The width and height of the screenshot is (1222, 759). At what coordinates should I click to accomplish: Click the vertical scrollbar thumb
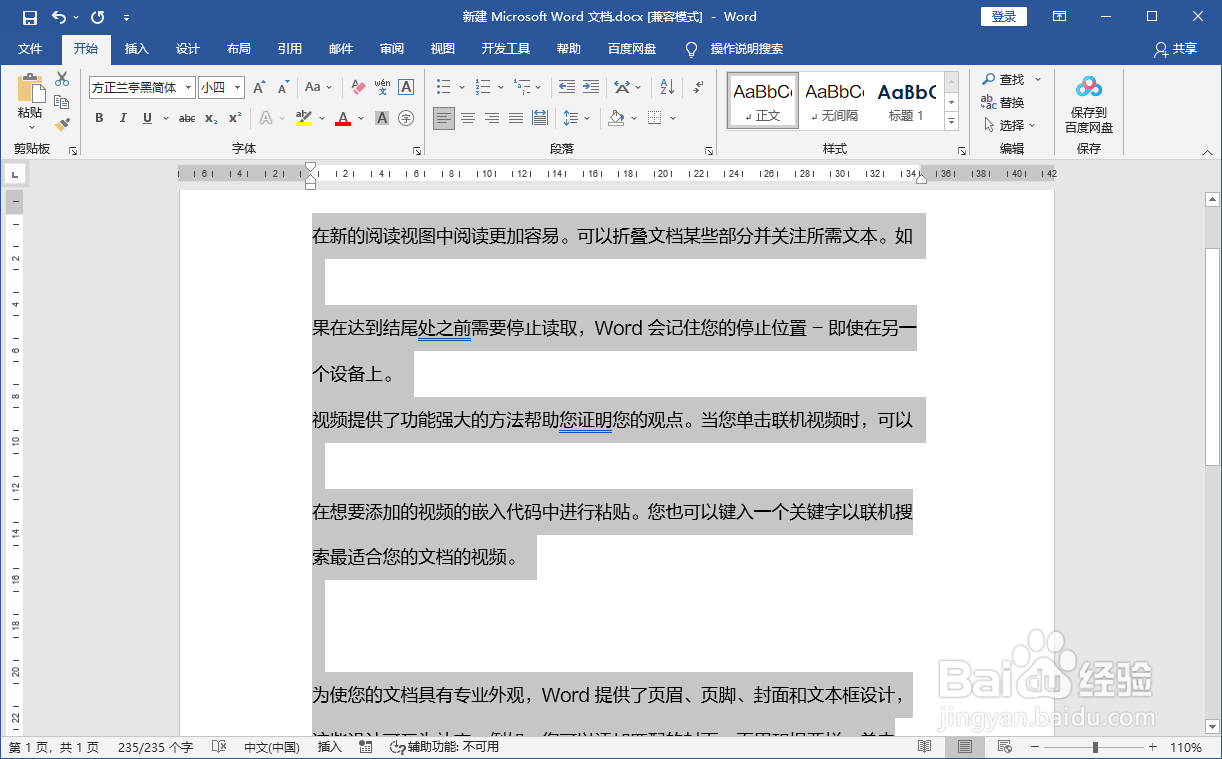point(1213,357)
